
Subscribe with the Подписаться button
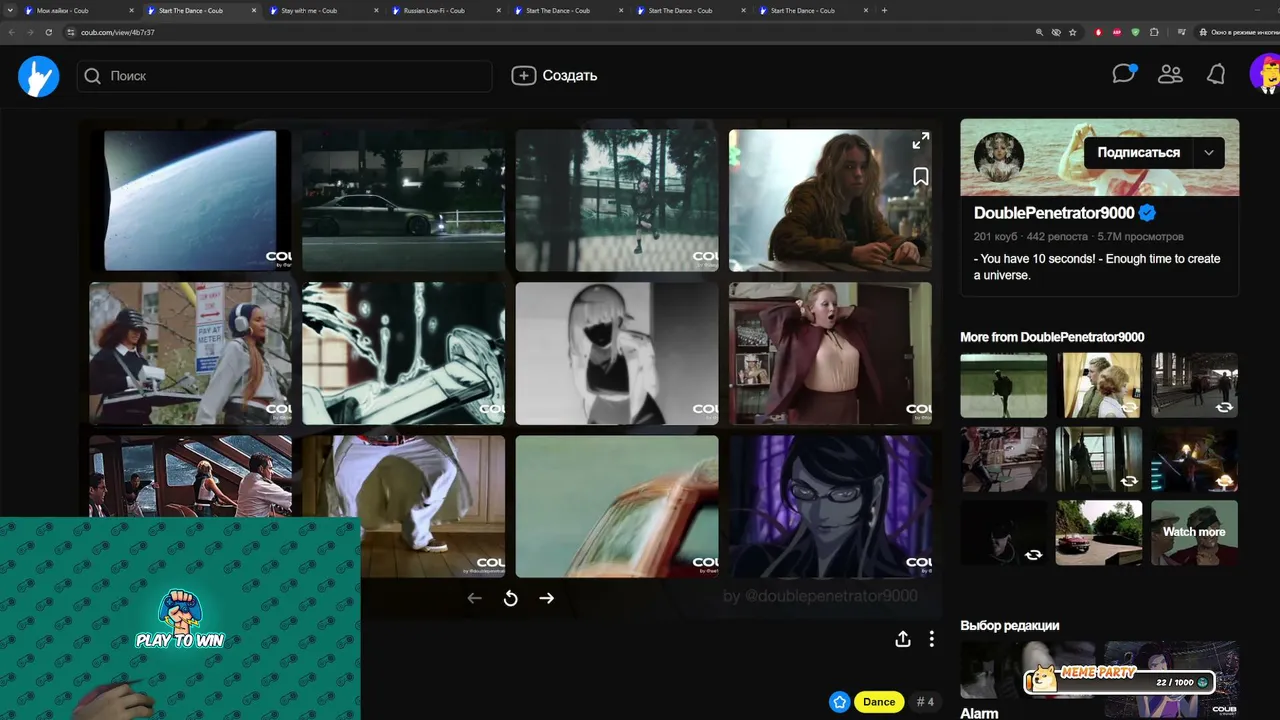tap(1138, 152)
